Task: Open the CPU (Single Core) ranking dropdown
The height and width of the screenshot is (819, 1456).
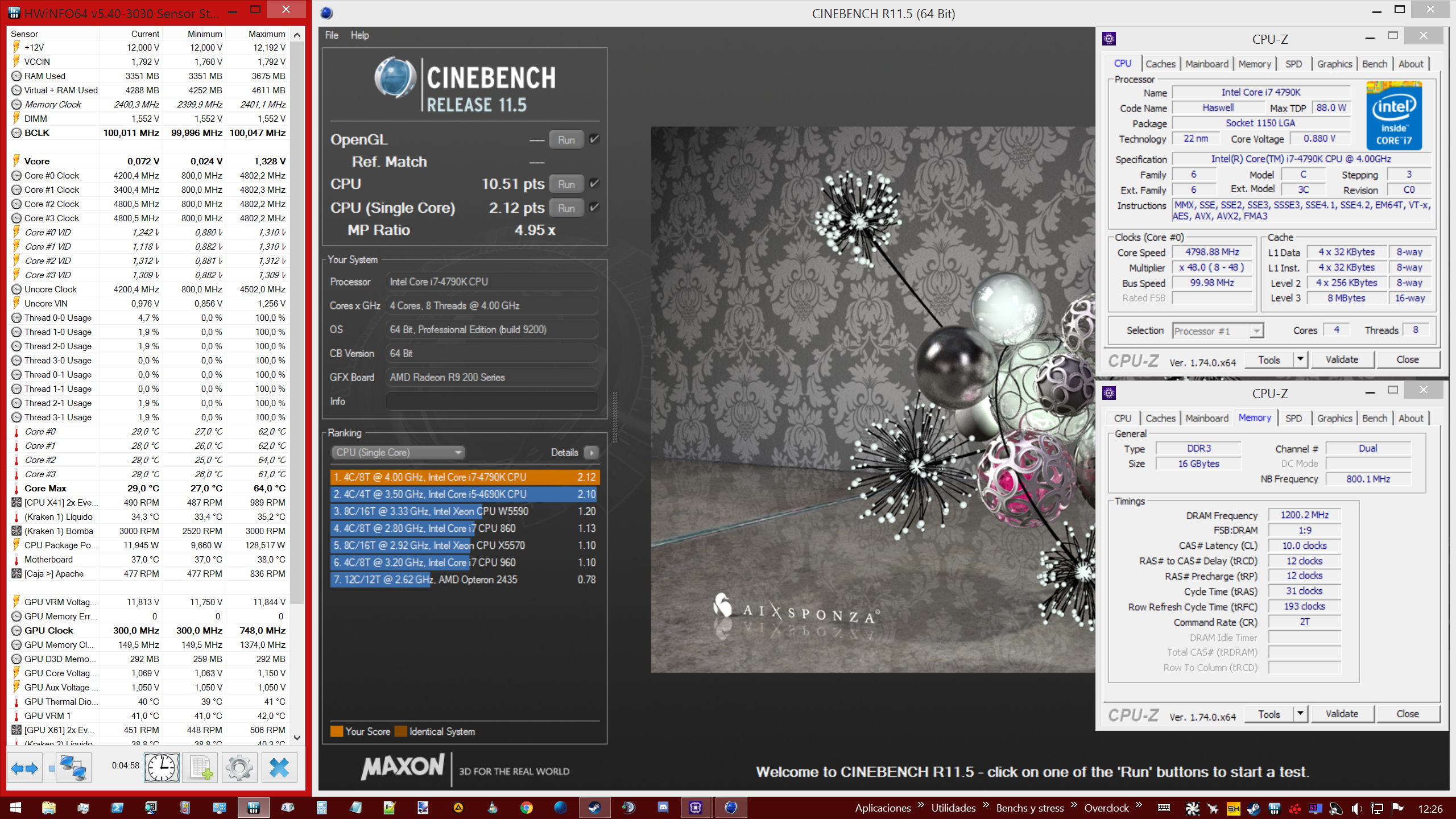Action: click(x=398, y=453)
